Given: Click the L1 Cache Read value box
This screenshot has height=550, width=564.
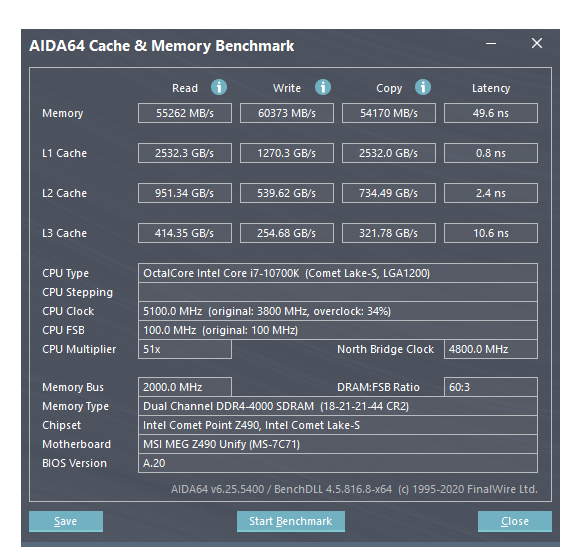Looking at the screenshot, I should tap(185, 153).
